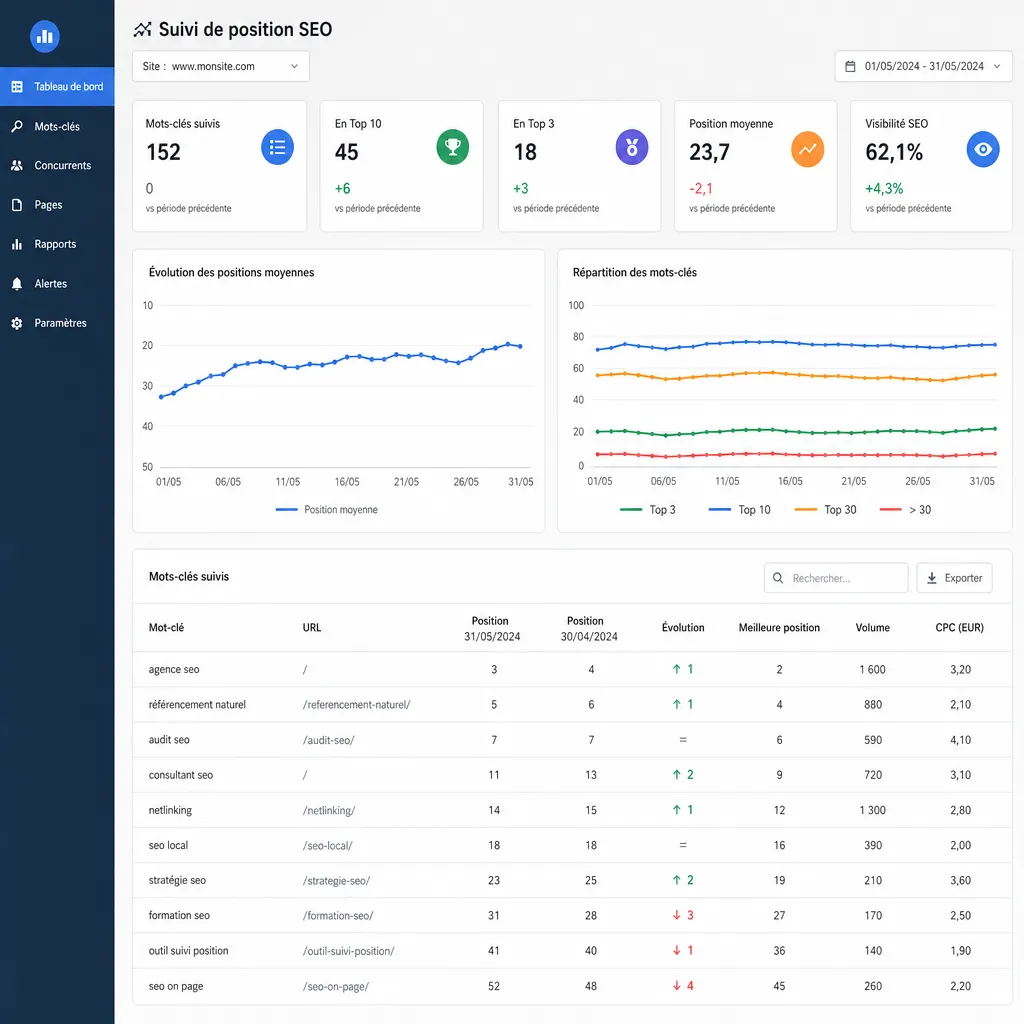Click the /seo-on-page/ URL
Viewport: 1024px width, 1024px height.
(335, 987)
